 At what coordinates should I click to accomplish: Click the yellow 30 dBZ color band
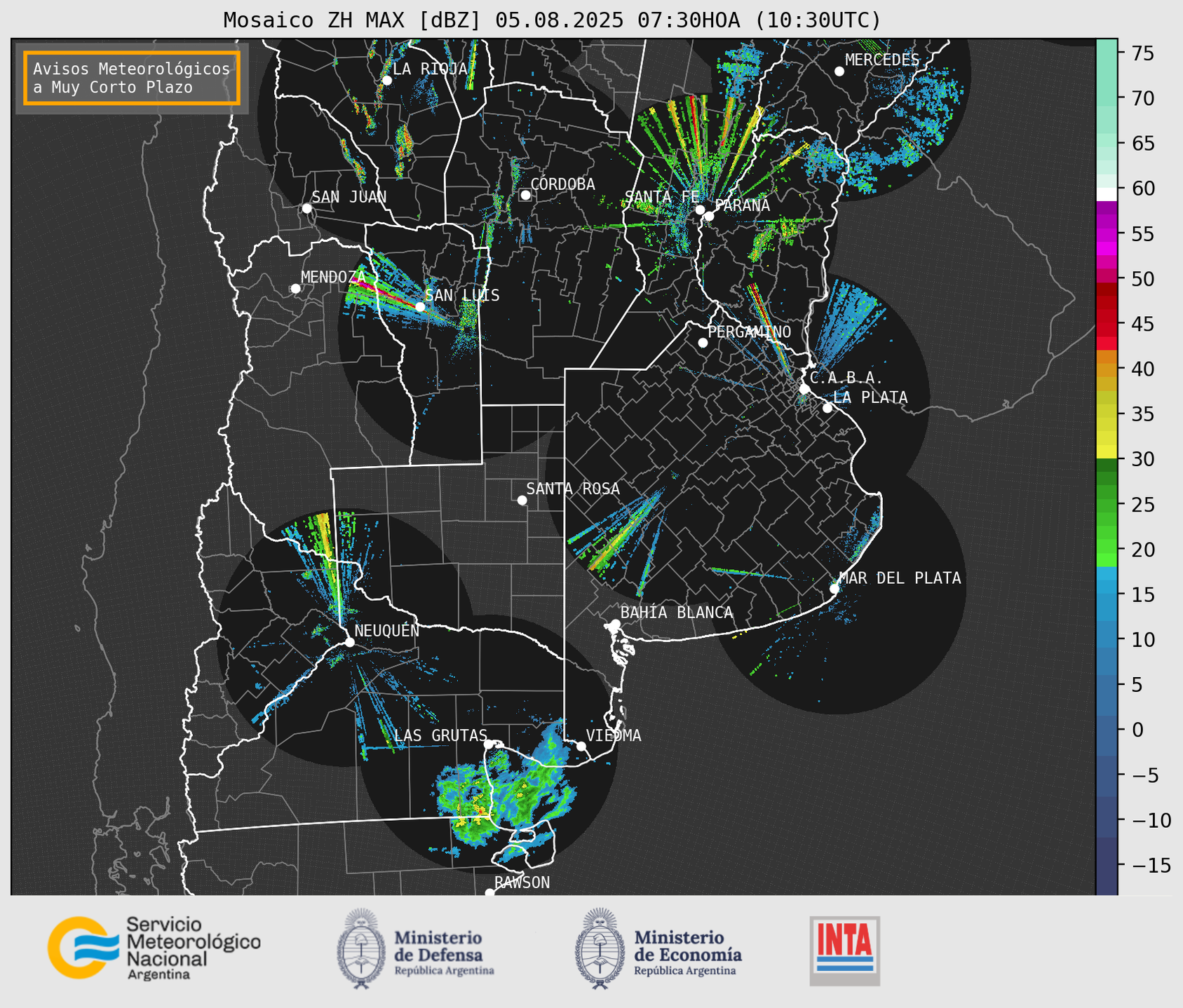click(x=1107, y=452)
